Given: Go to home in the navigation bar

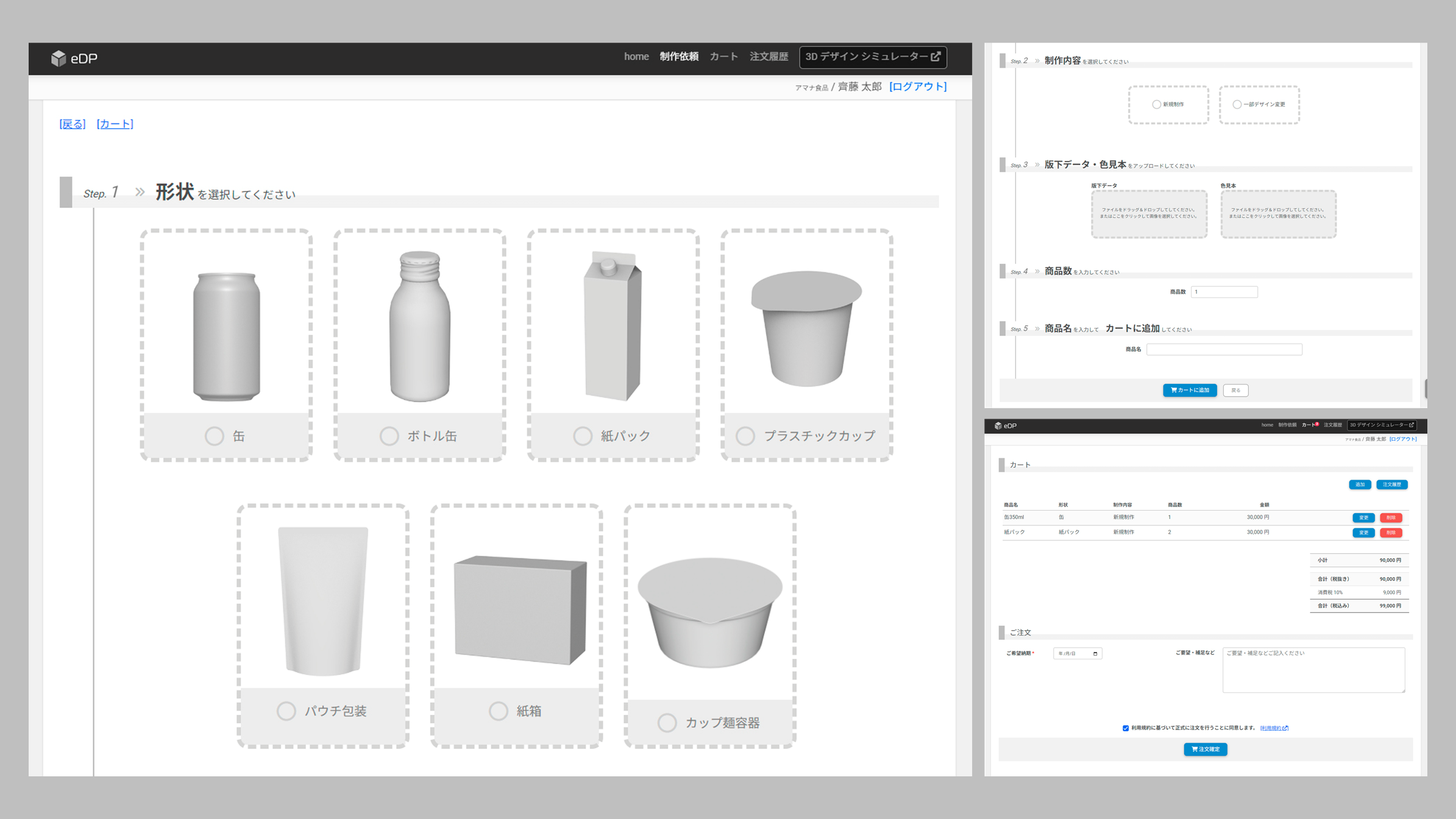Looking at the screenshot, I should (x=636, y=57).
